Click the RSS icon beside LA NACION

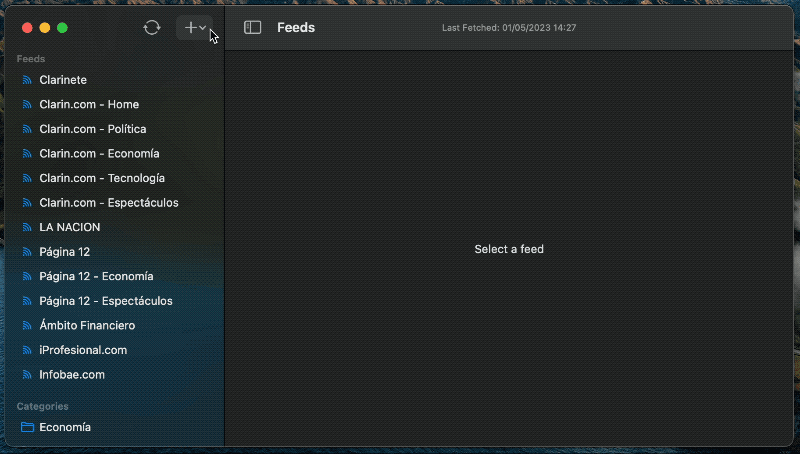point(27,227)
